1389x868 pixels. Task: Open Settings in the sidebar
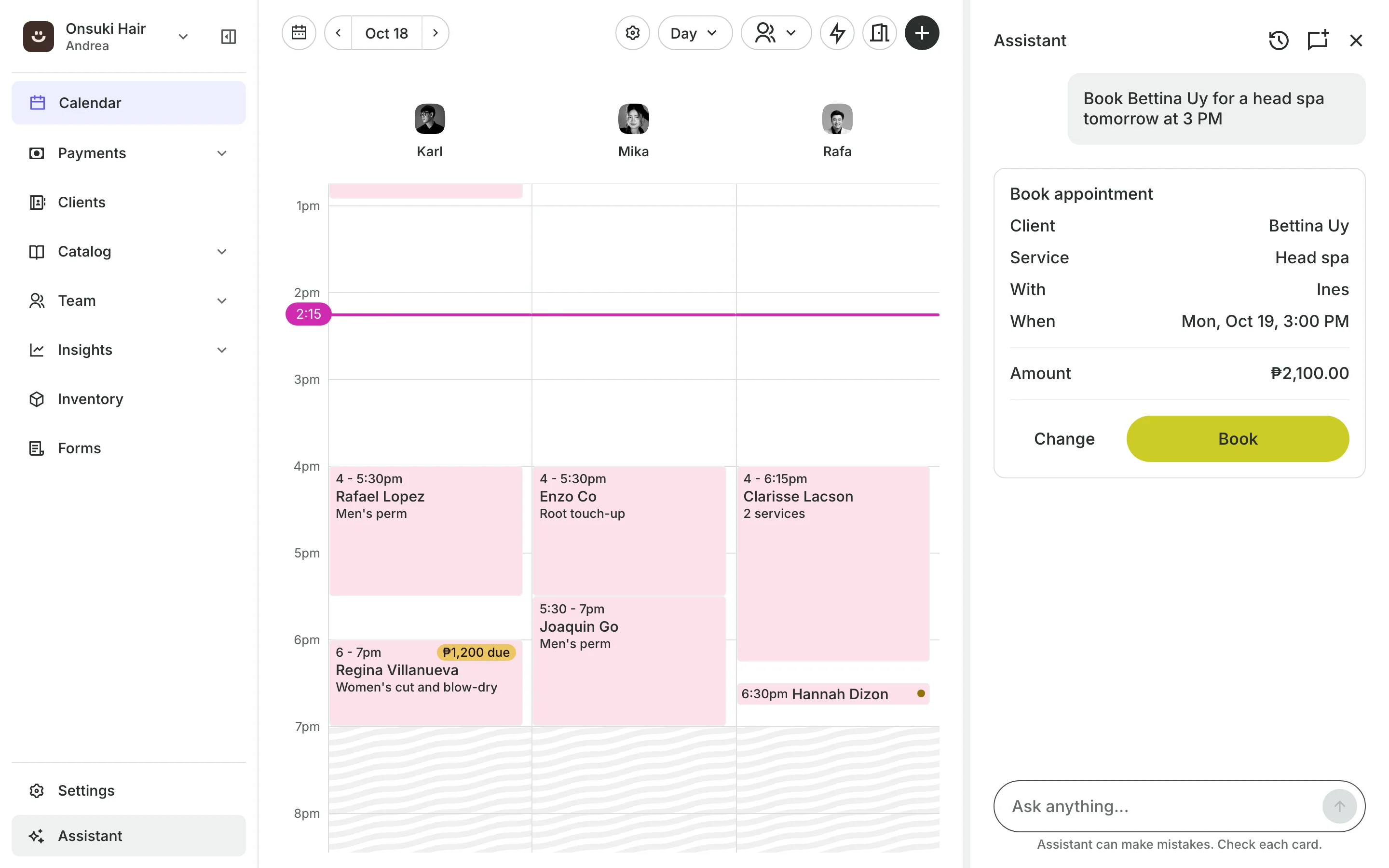click(129, 790)
